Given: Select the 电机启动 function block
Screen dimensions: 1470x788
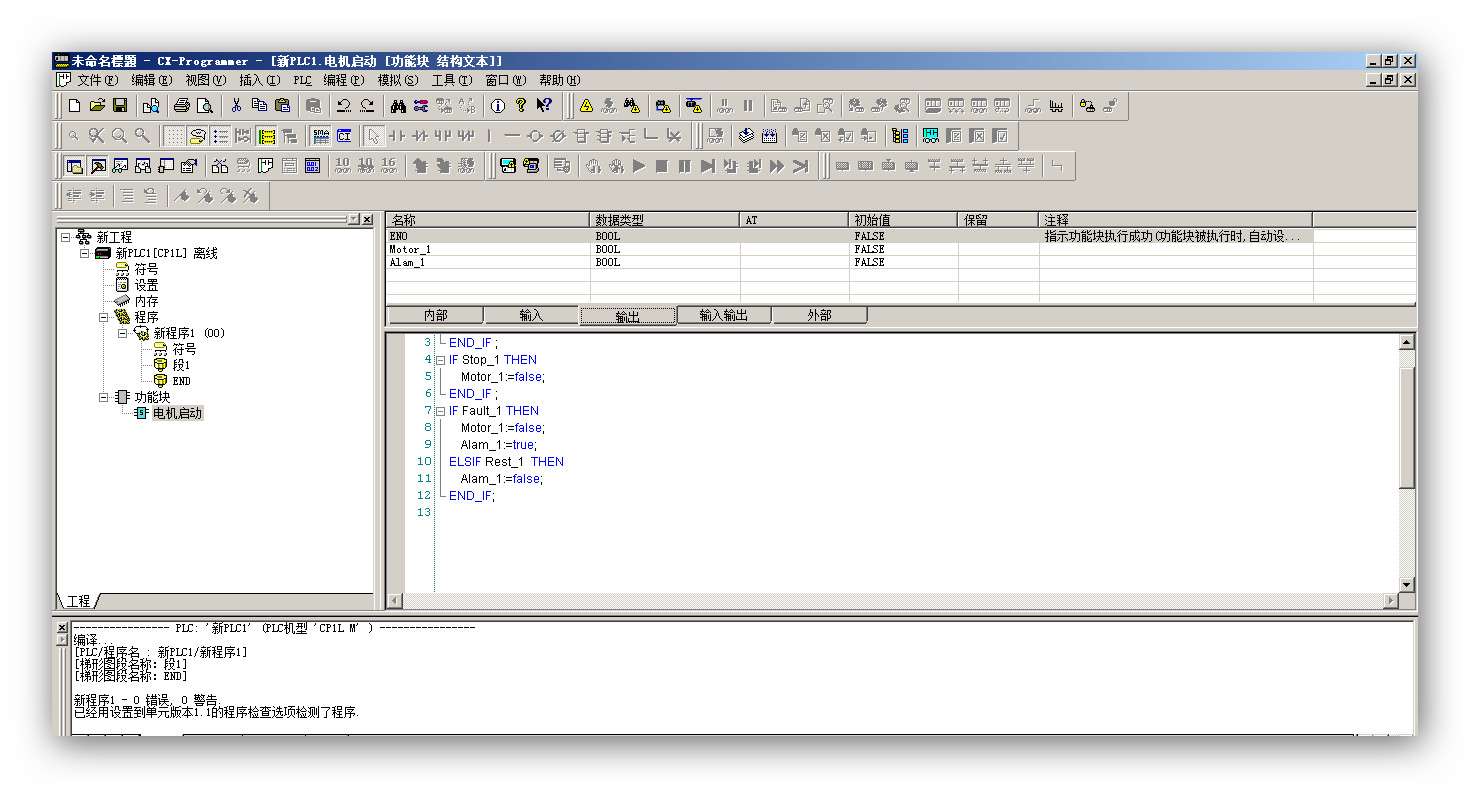Looking at the screenshot, I should pyautogui.click(x=177, y=413).
